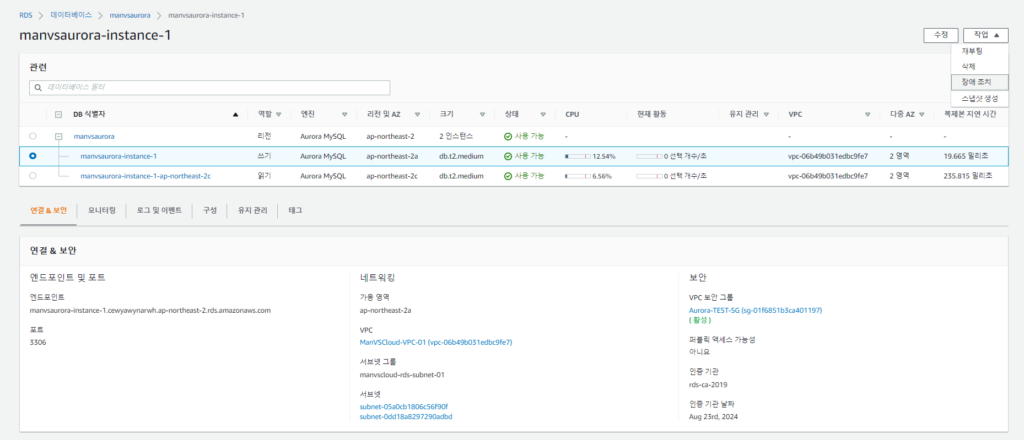Close the 작업 actions dropdown
This screenshot has width=1024, height=440.
[x=985, y=35]
